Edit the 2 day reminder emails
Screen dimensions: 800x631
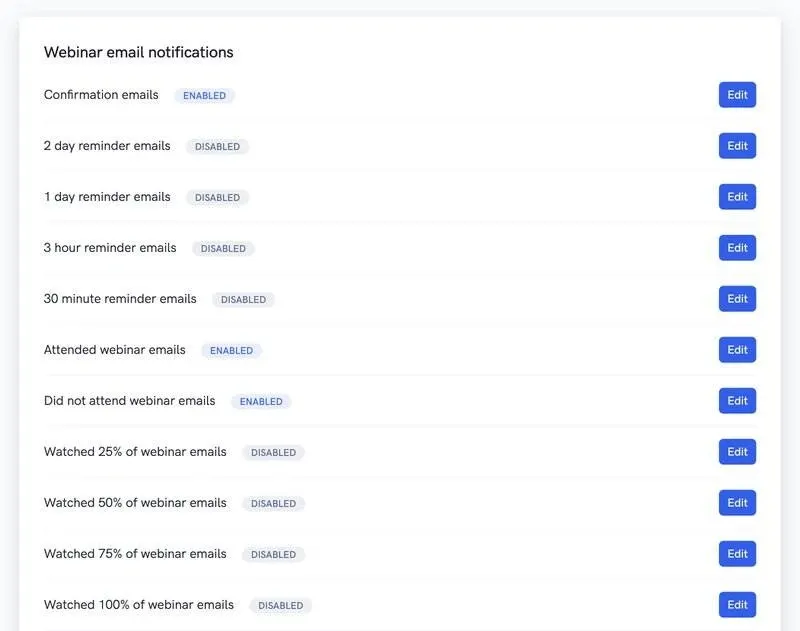(737, 146)
